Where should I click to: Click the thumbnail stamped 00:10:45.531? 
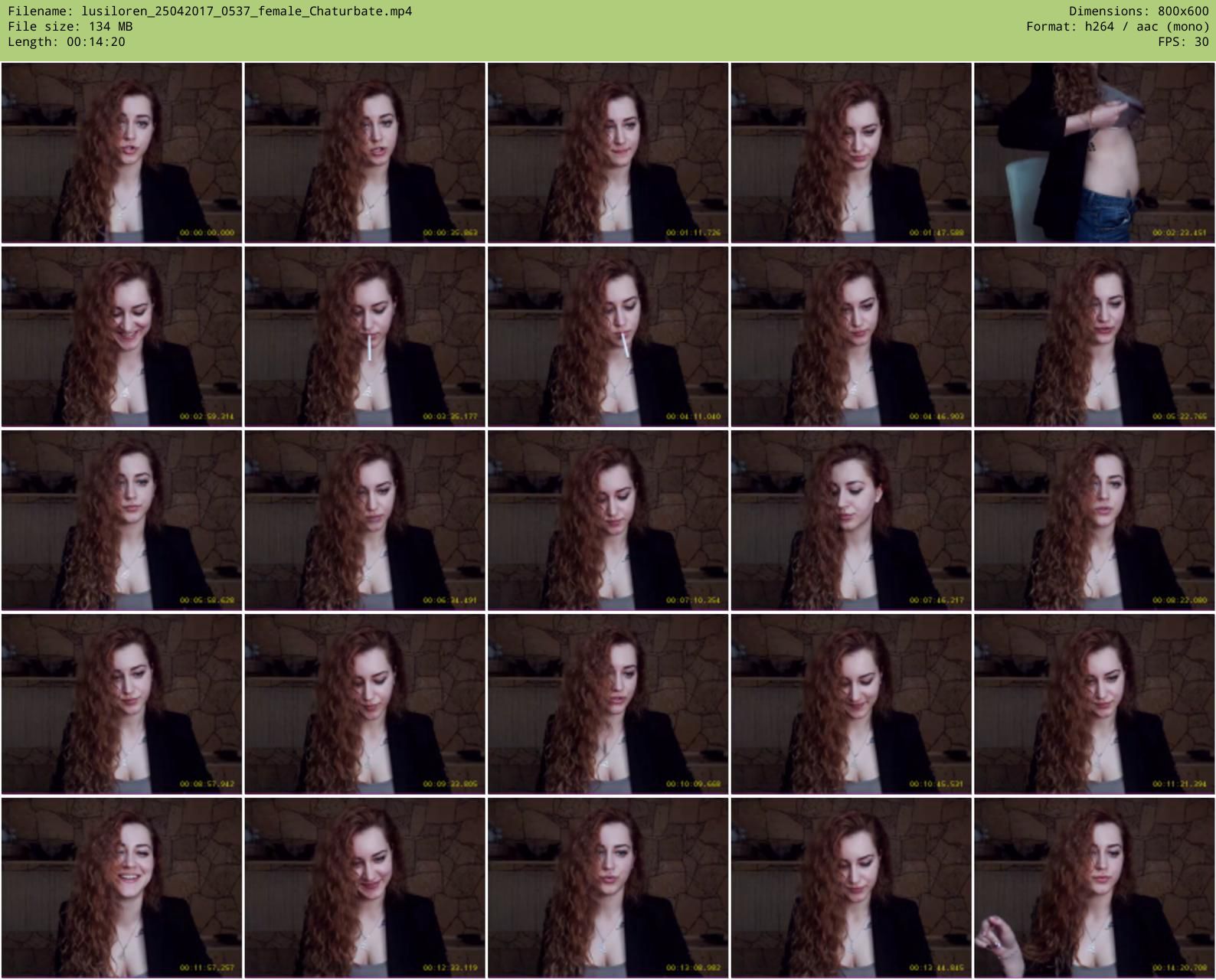(x=851, y=704)
